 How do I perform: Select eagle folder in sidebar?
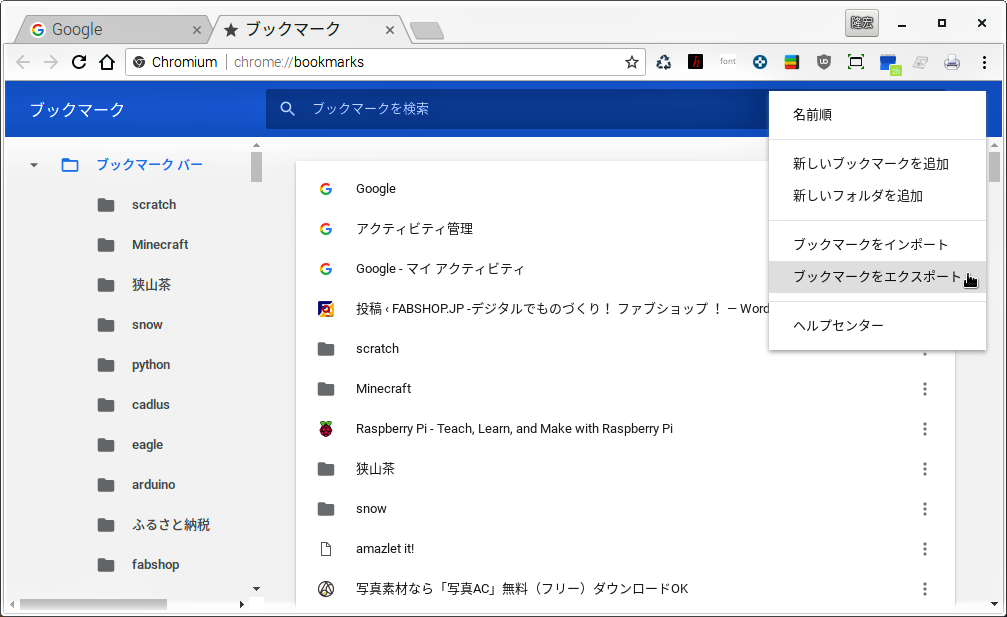[x=147, y=445]
